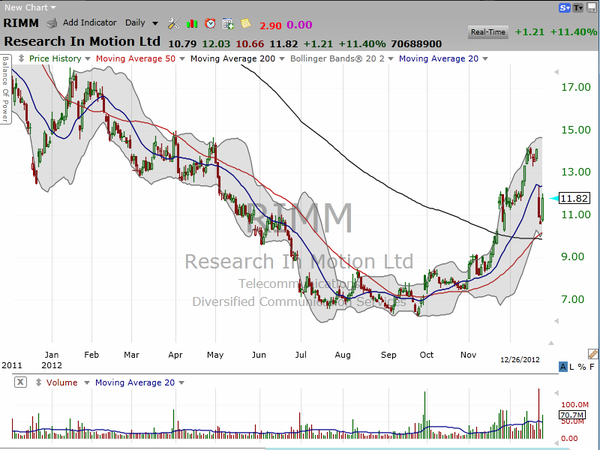Viewport: 600px width, 450px height.
Task: Click the triangle at the time axis right end
Action: pos(551,343)
